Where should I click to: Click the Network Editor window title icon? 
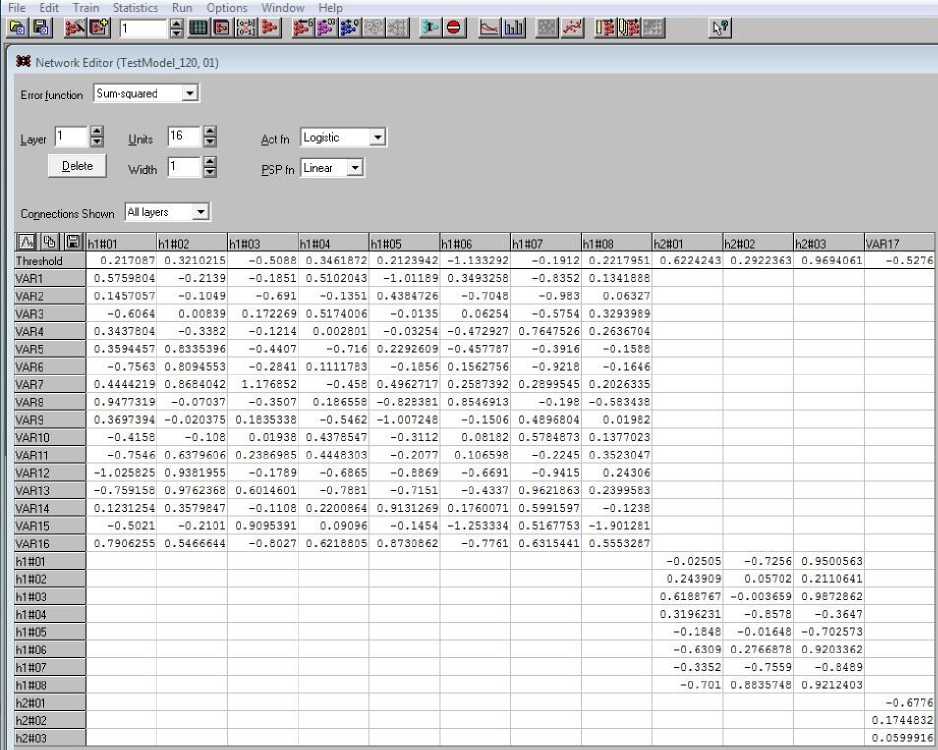click(x=23, y=62)
